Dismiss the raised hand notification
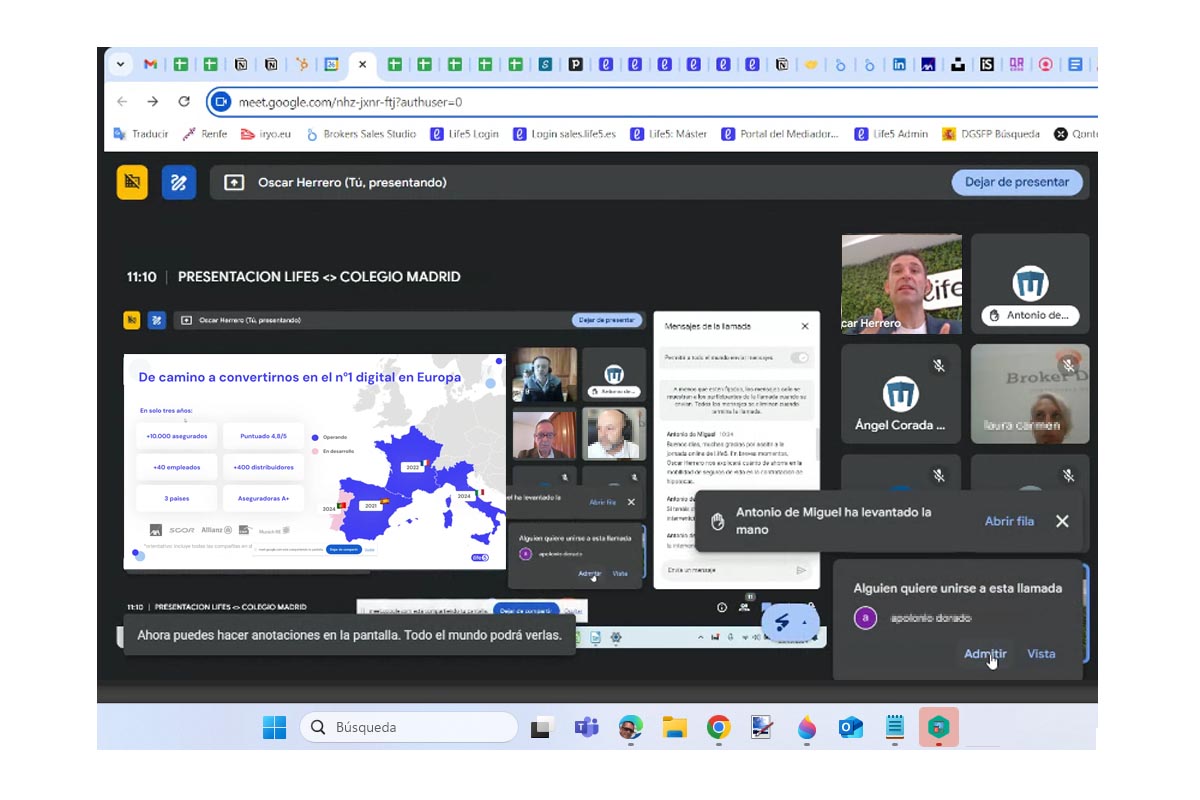 (1062, 521)
